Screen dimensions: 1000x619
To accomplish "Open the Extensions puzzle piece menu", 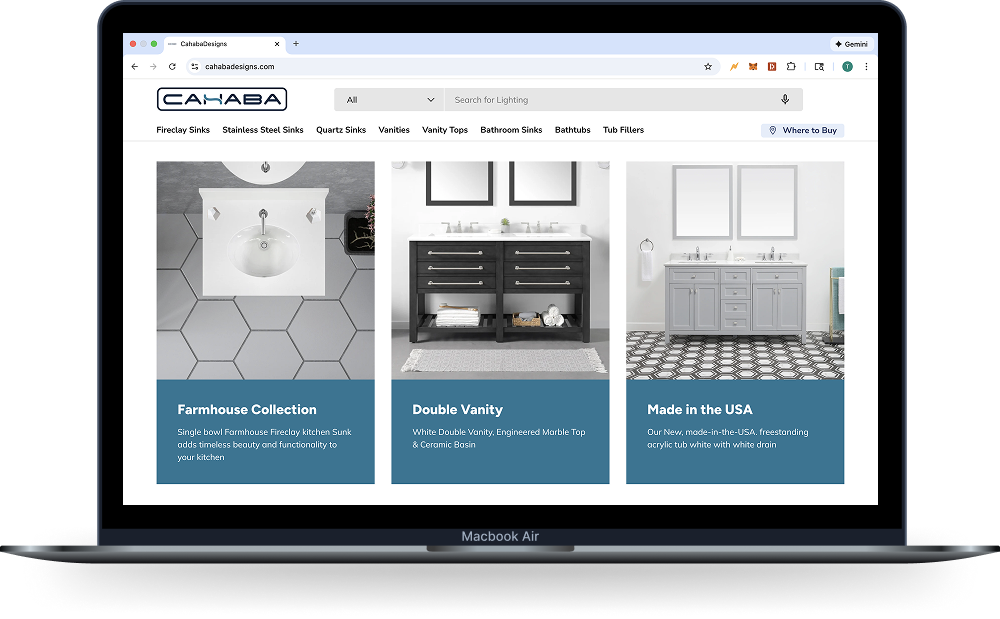I will (x=791, y=67).
